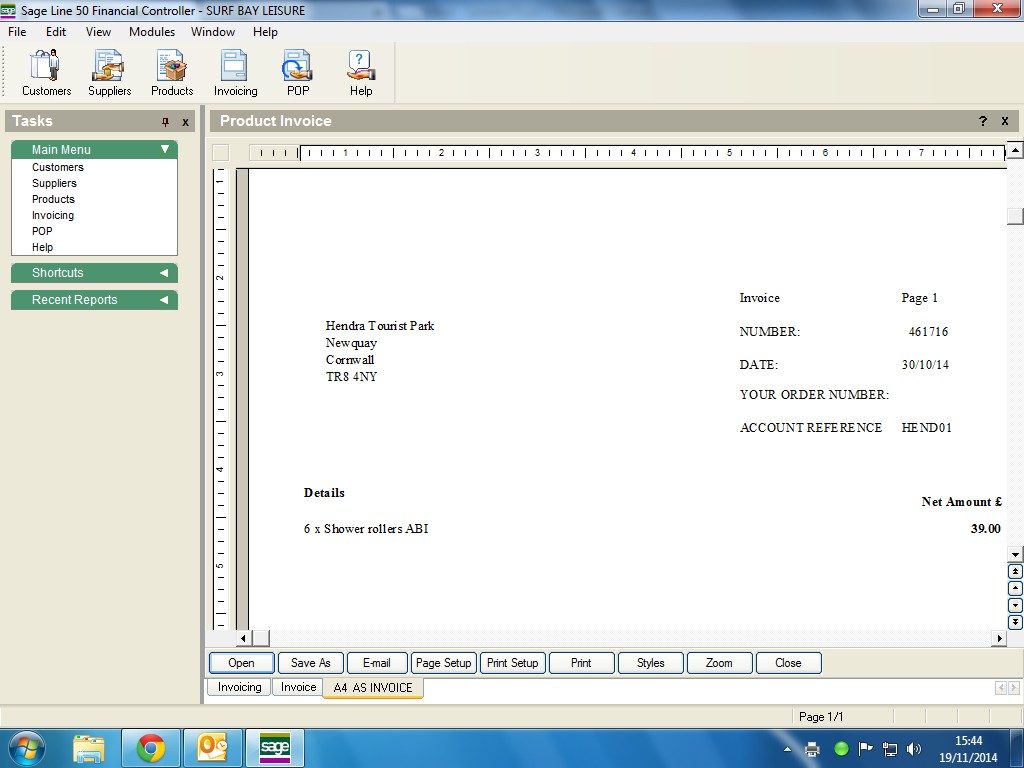Open Outlook from the taskbar
This screenshot has height=768, width=1024.
(x=212, y=748)
